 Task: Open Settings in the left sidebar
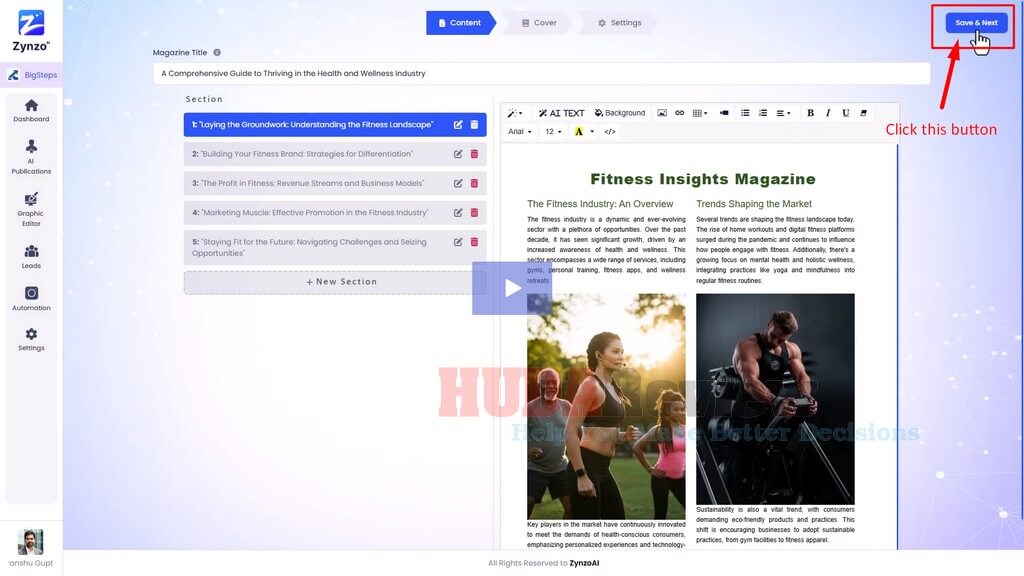[x=31, y=340]
